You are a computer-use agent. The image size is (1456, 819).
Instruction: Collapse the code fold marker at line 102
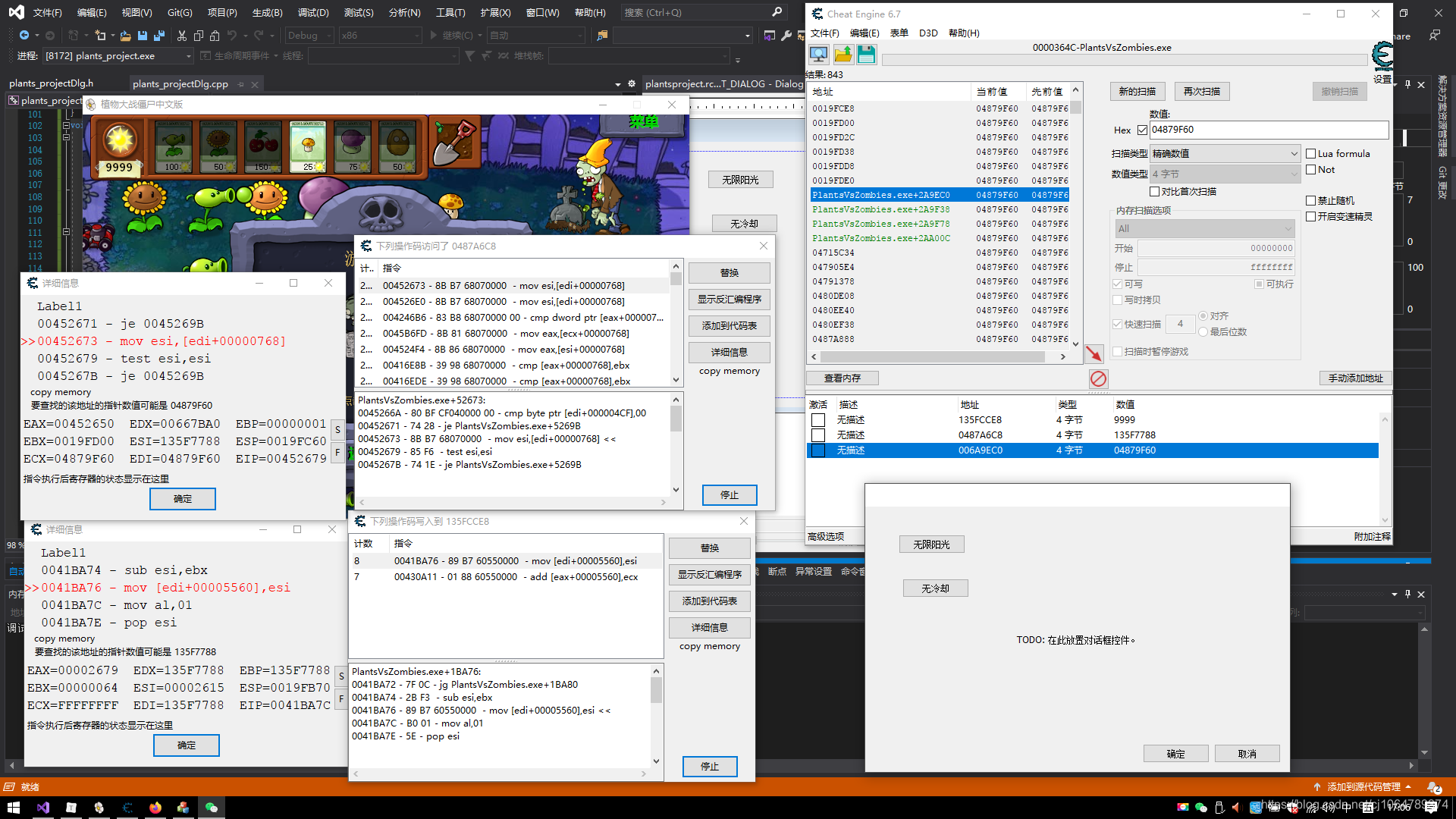(x=66, y=126)
